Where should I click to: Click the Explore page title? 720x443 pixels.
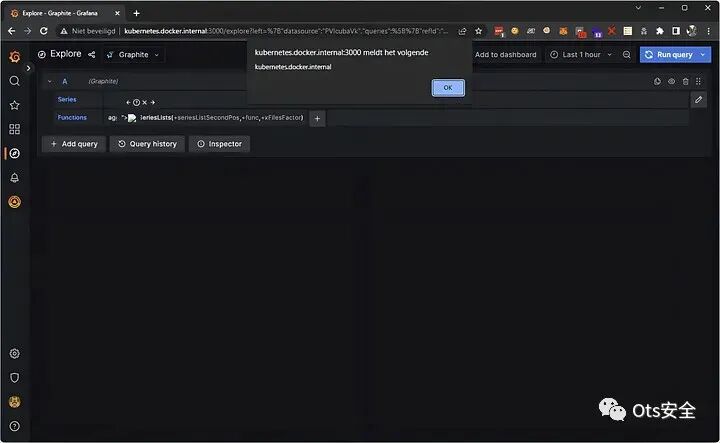[x=66, y=54]
